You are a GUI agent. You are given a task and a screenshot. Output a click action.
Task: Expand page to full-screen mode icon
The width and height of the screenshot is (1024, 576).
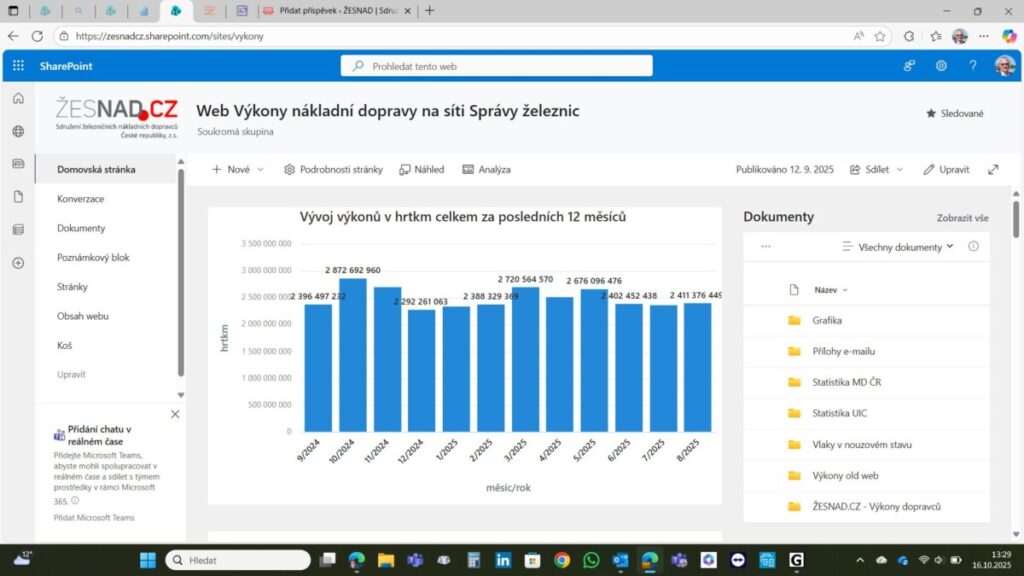(x=993, y=170)
